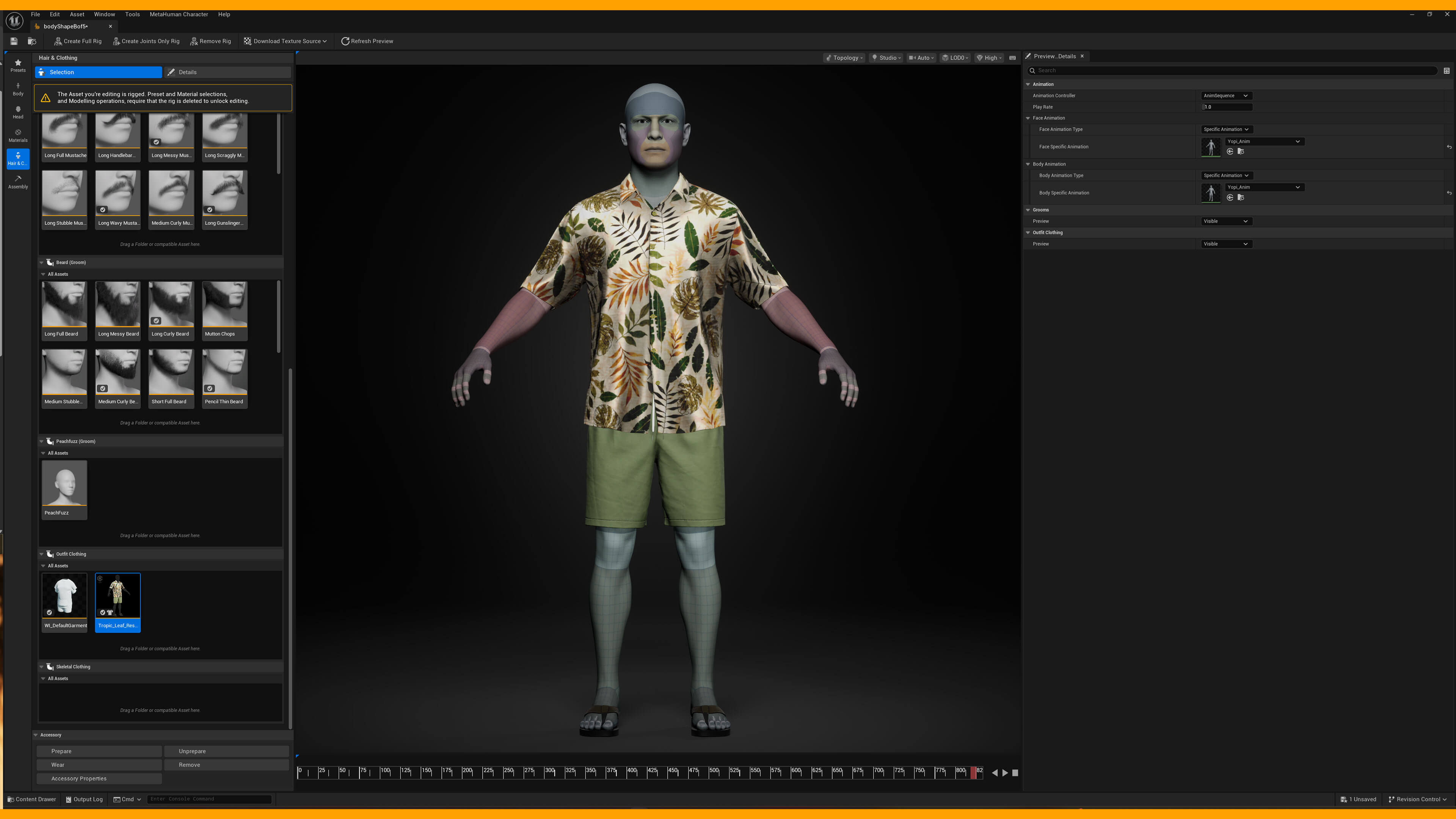Open the Assembly sidebar section
The width and height of the screenshot is (1456, 819).
pyautogui.click(x=18, y=182)
